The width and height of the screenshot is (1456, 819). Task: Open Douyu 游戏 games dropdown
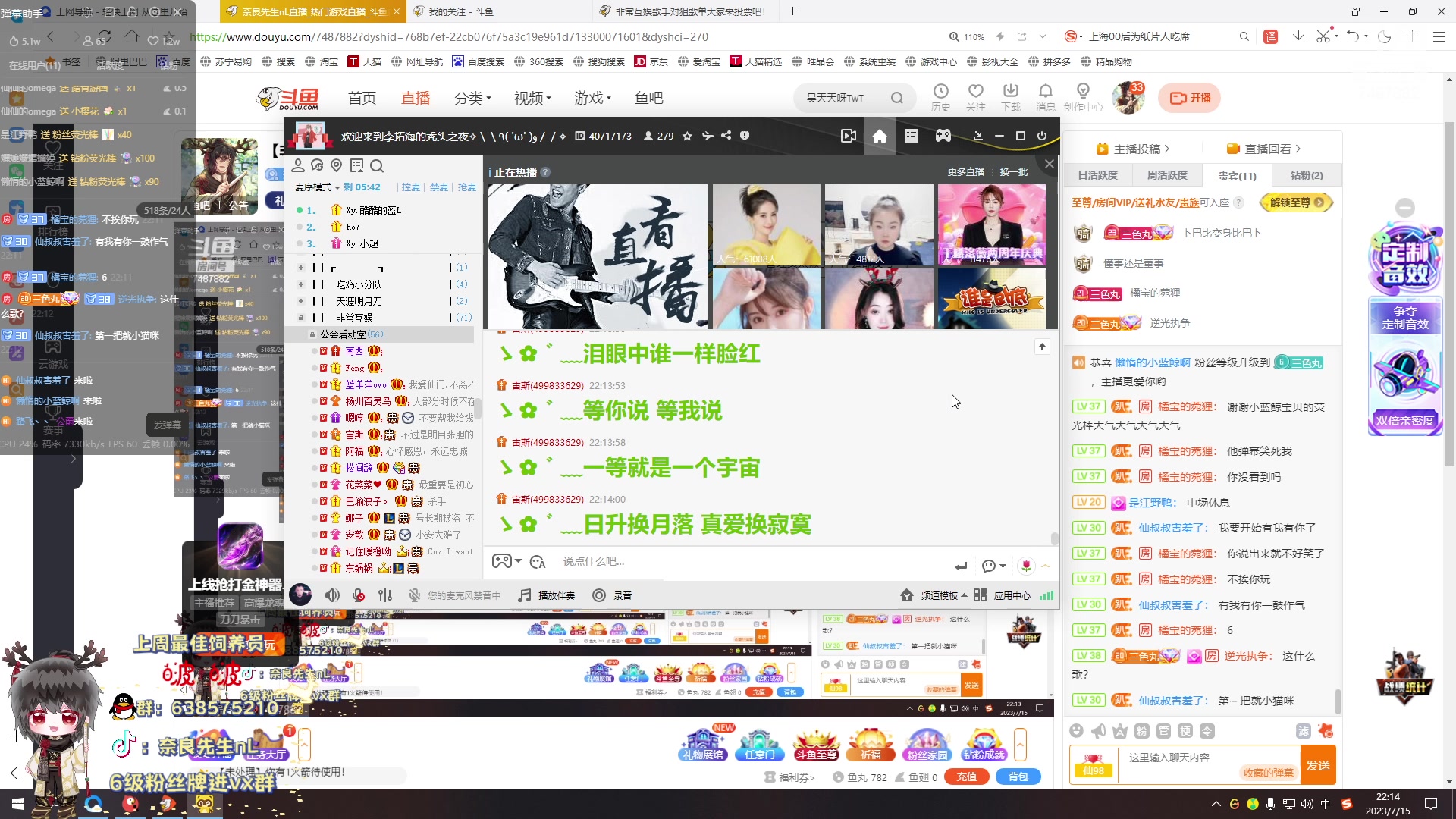click(x=593, y=98)
